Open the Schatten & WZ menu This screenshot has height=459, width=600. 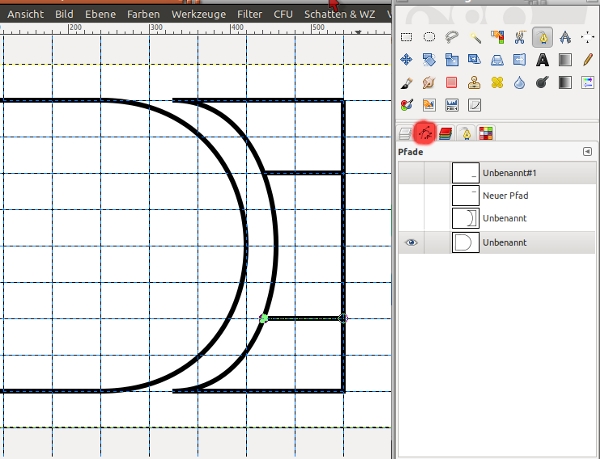point(339,15)
